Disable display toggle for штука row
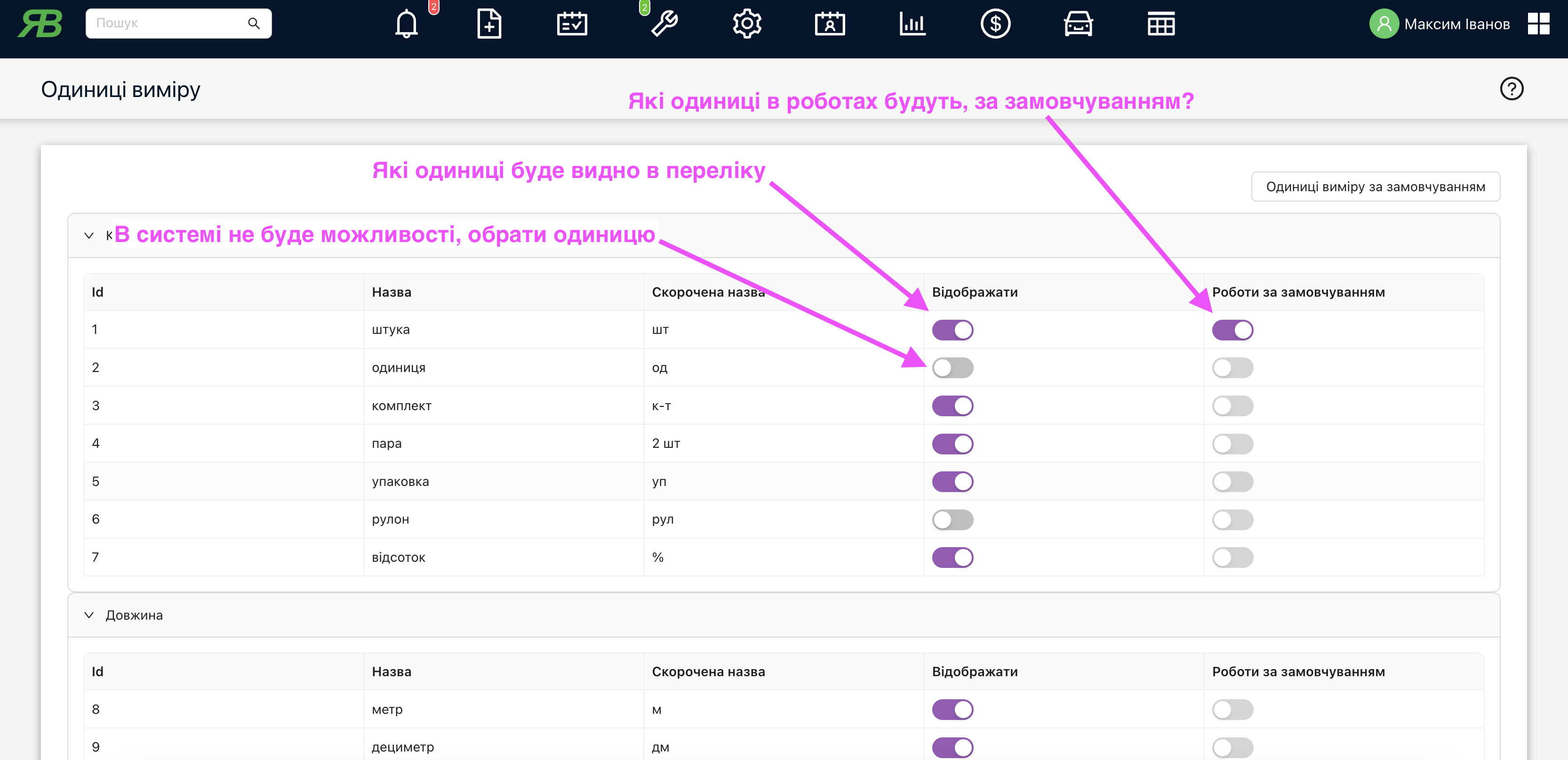The height and width of the screenshot is (760, 1568). 952,330
